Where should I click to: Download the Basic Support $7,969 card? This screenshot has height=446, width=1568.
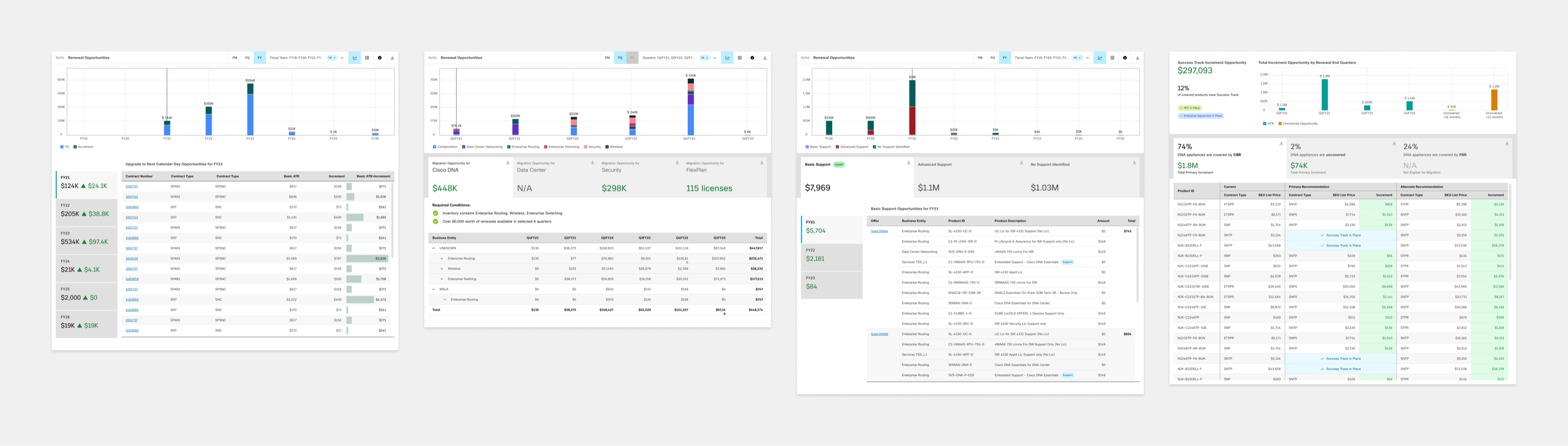909,163
